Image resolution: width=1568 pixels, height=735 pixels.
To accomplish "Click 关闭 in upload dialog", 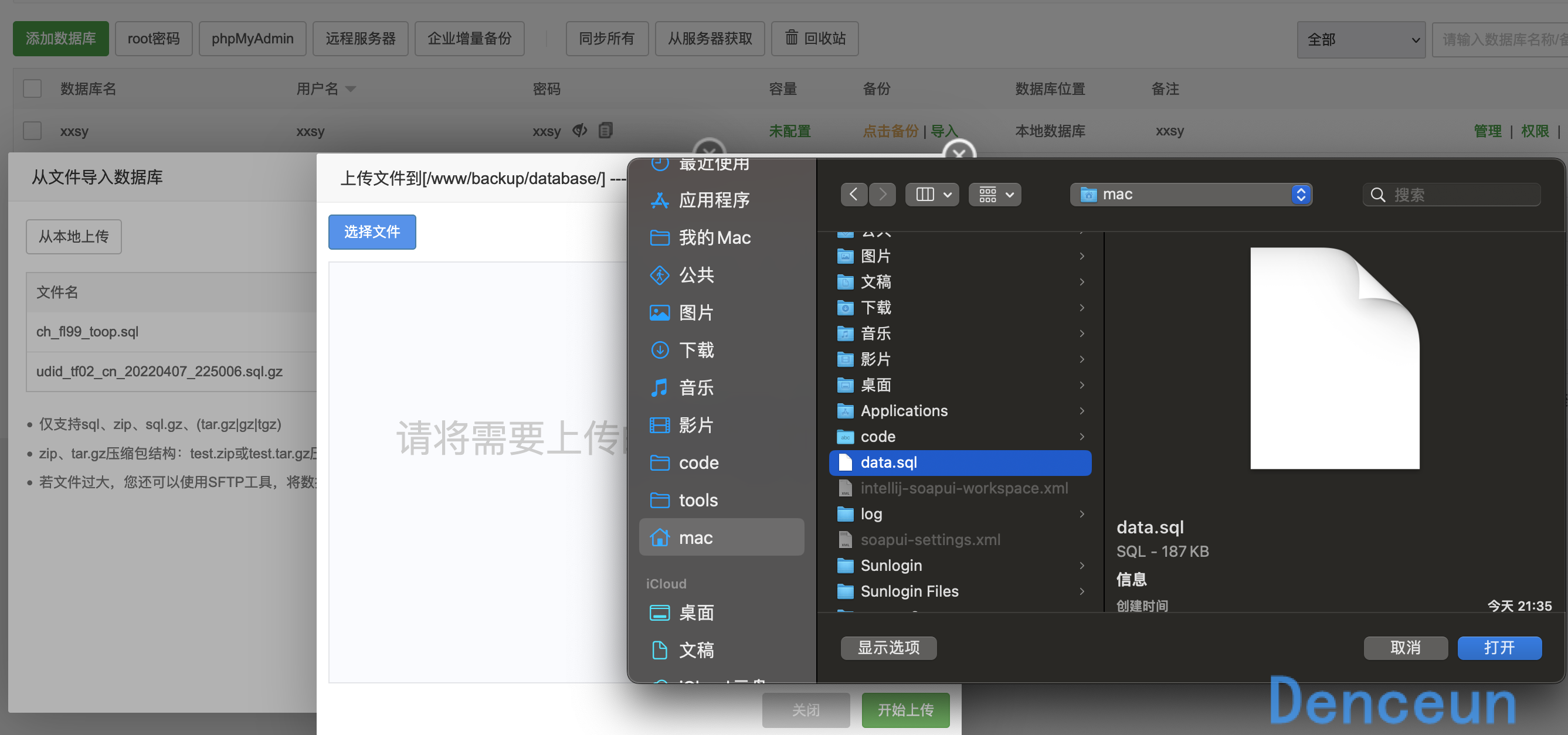I will [x=806, y=710].
